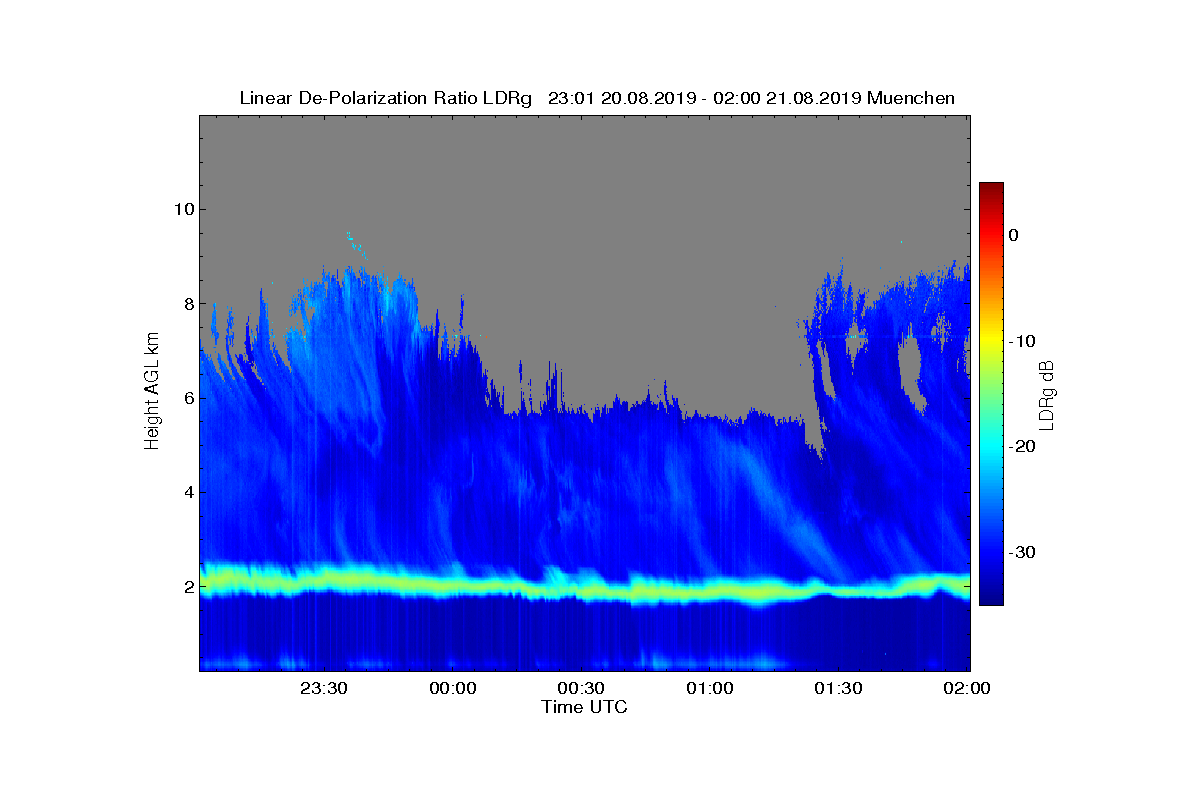Viewport: 1200px width, 800px height.
Task: Select the '00:30' time tick label
Action: pos(581,689)
